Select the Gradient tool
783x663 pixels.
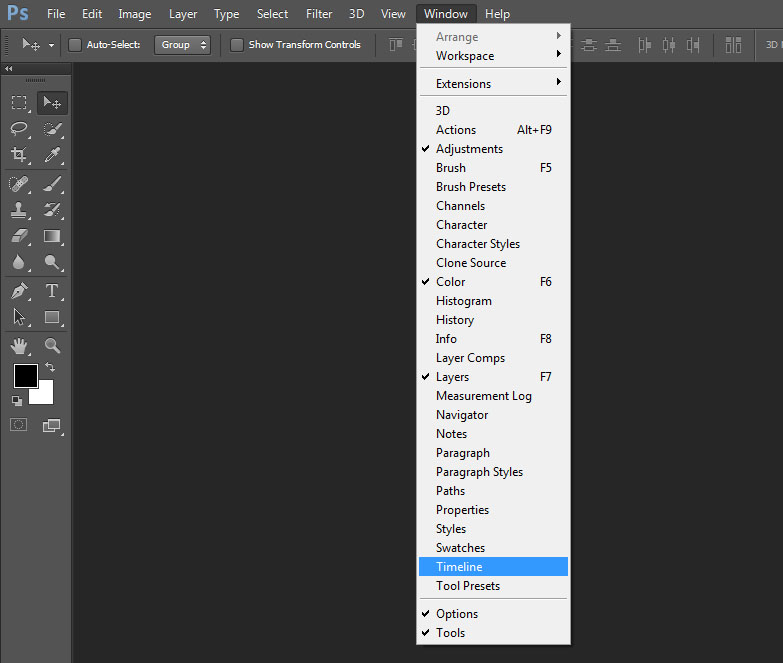(x=52, y=236)
